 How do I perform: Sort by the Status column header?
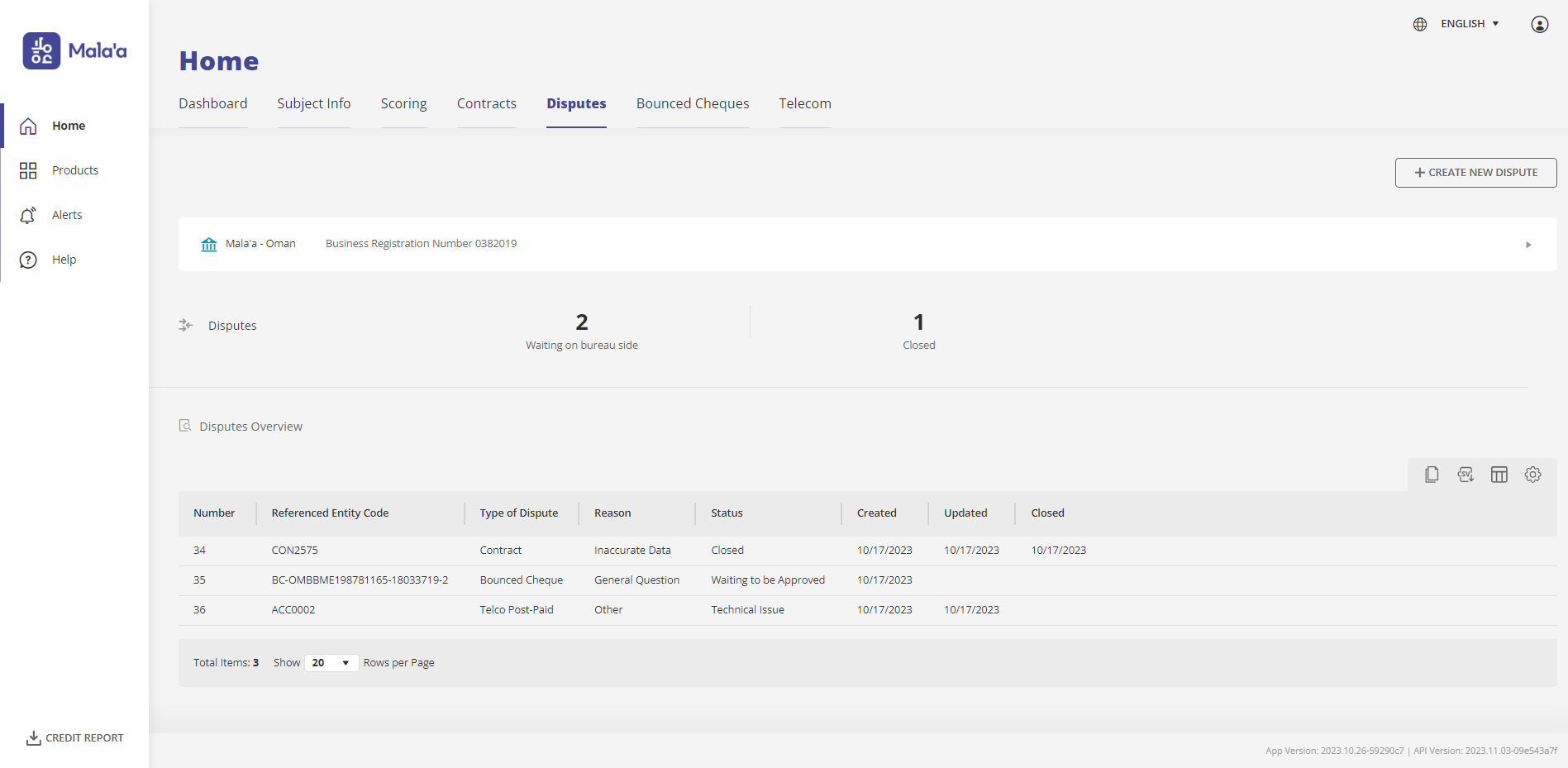(727, 513)
